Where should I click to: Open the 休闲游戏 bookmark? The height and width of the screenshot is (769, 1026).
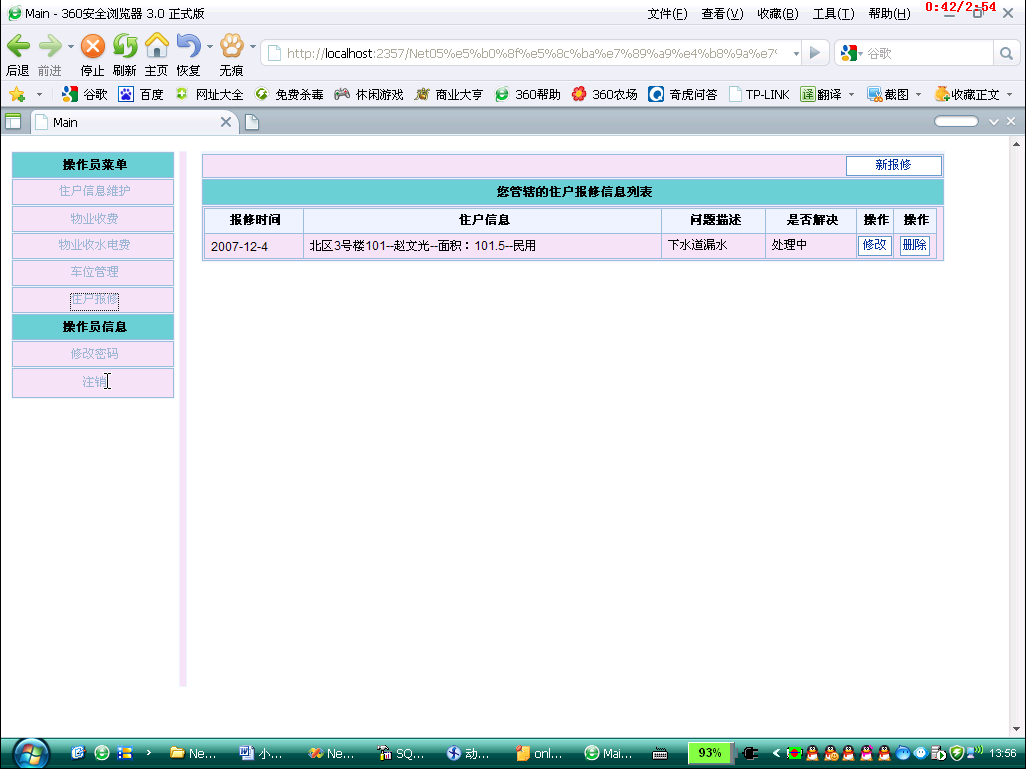click(369, 94)
